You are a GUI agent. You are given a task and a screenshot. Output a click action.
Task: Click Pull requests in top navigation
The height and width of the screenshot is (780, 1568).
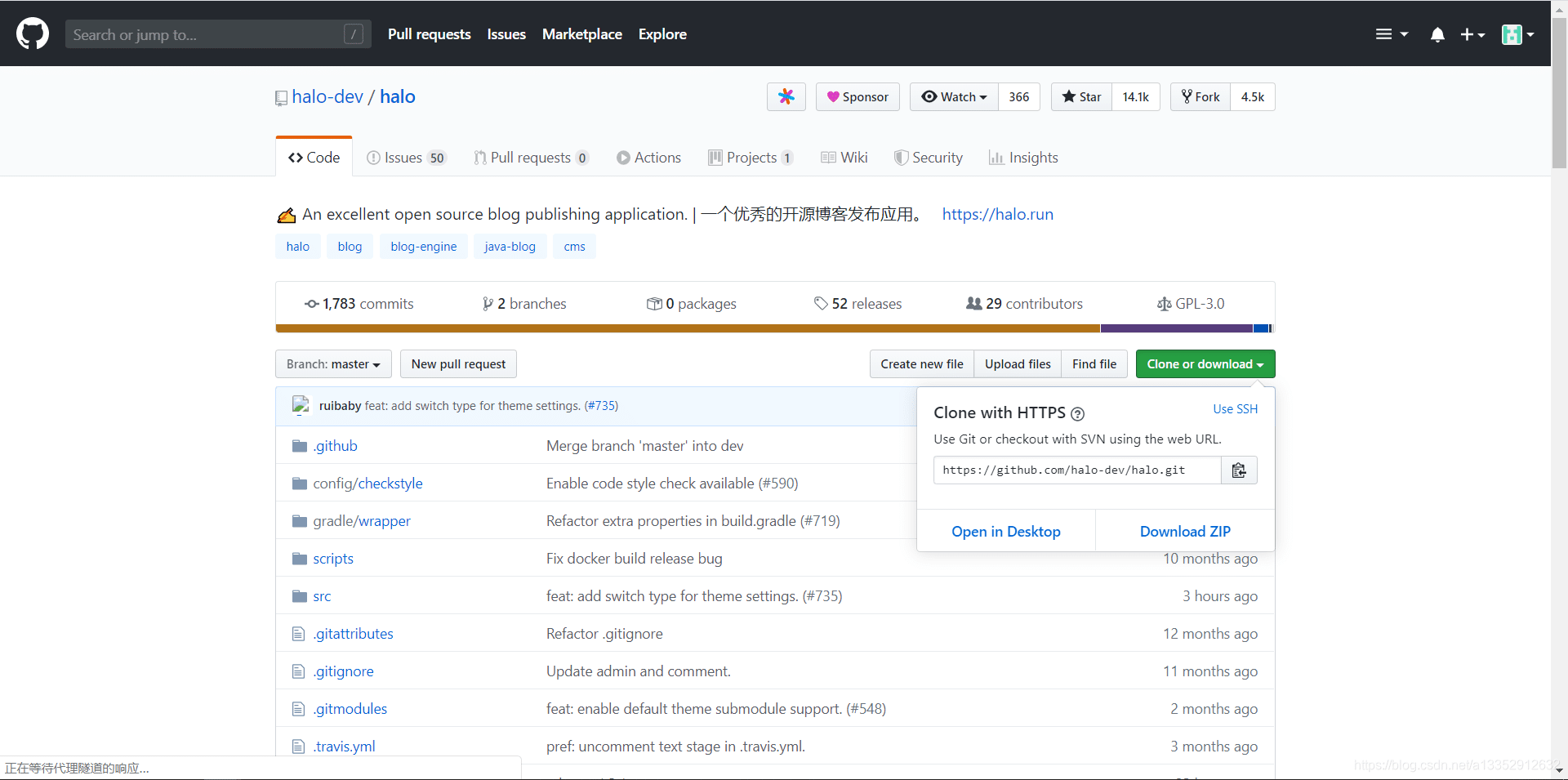pyautogui.click(x=430, y=34)
